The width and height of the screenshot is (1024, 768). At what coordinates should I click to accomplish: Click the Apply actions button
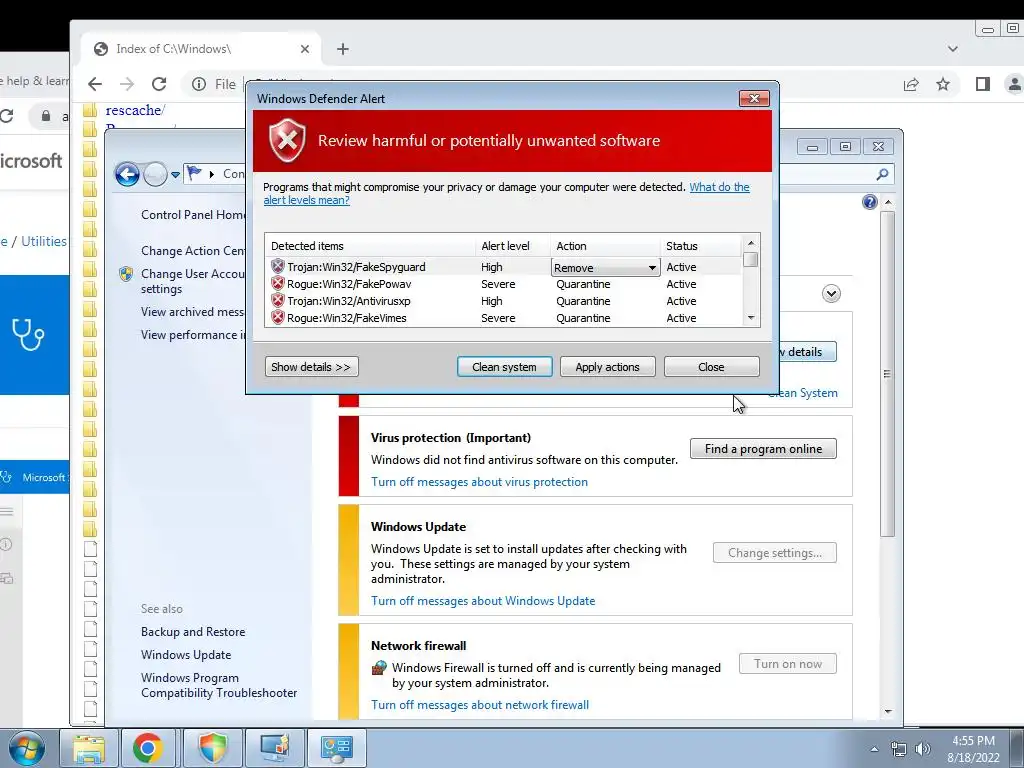click(x=607, y=367)
